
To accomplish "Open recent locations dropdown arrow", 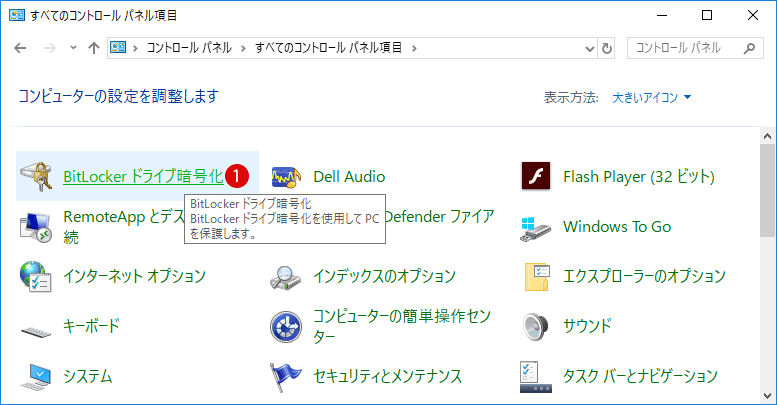I will [x=73, y=48].
